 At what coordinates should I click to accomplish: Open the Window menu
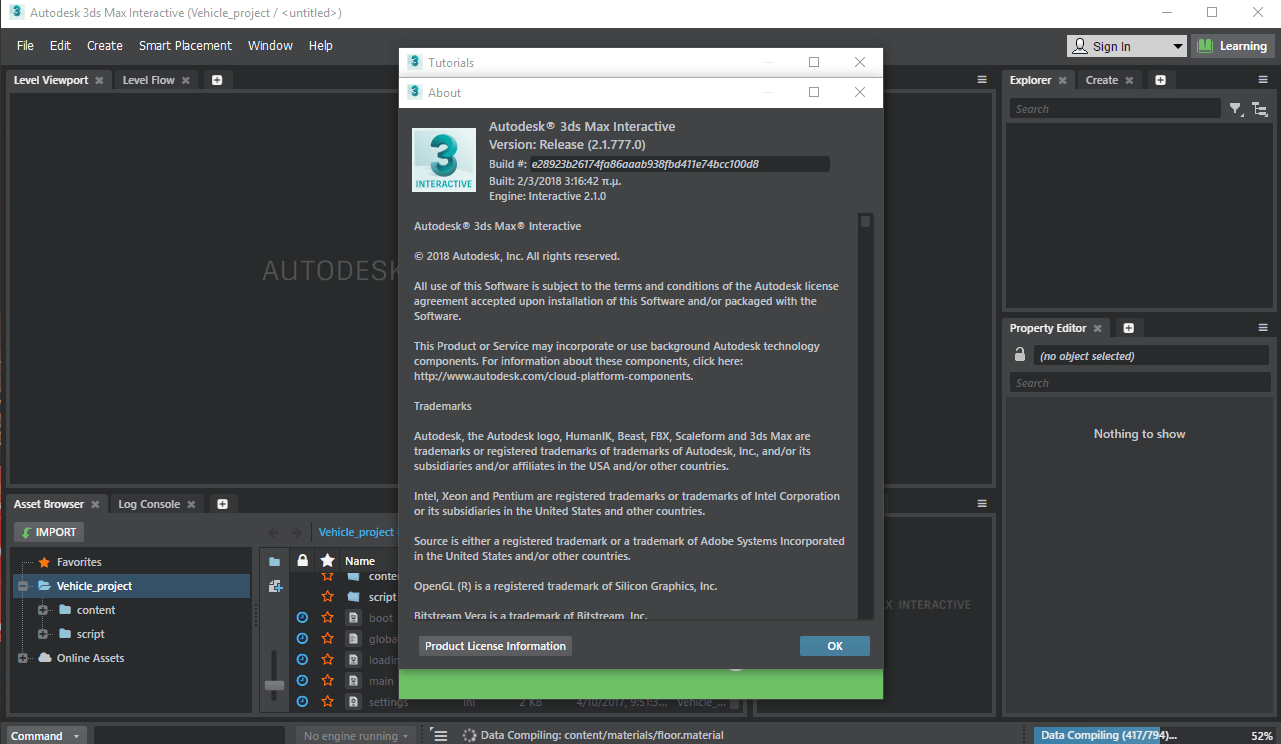tap(270, 46)
